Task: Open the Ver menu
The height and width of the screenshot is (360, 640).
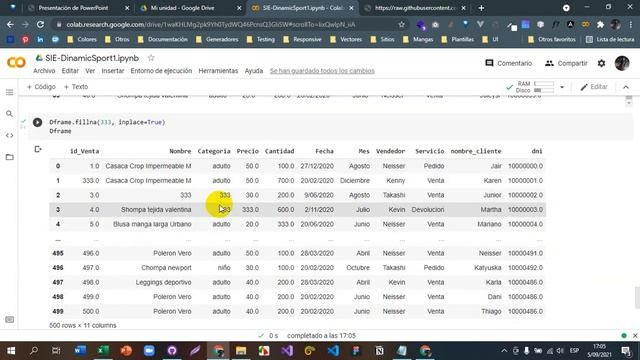Action: [x=90, y=71]
